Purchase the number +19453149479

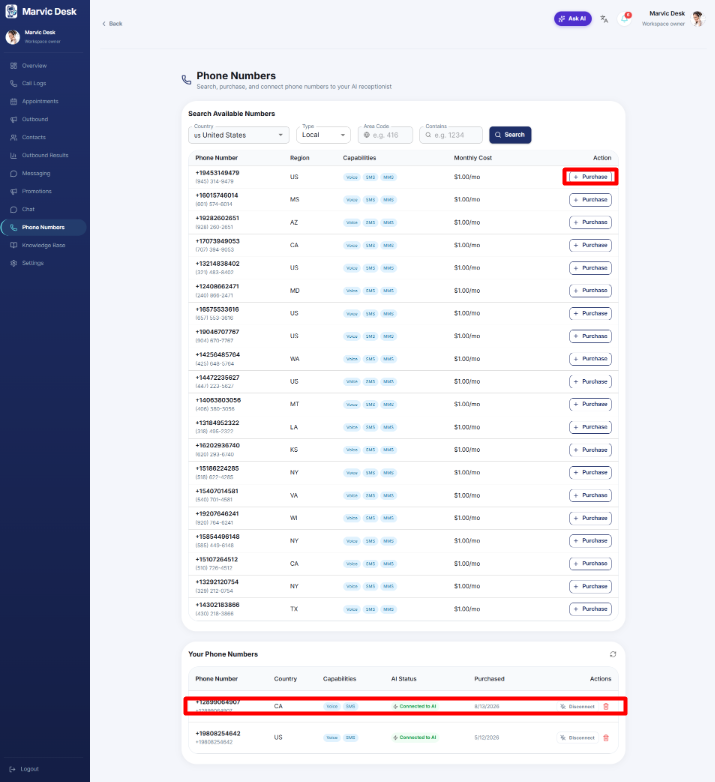point(590,177)
